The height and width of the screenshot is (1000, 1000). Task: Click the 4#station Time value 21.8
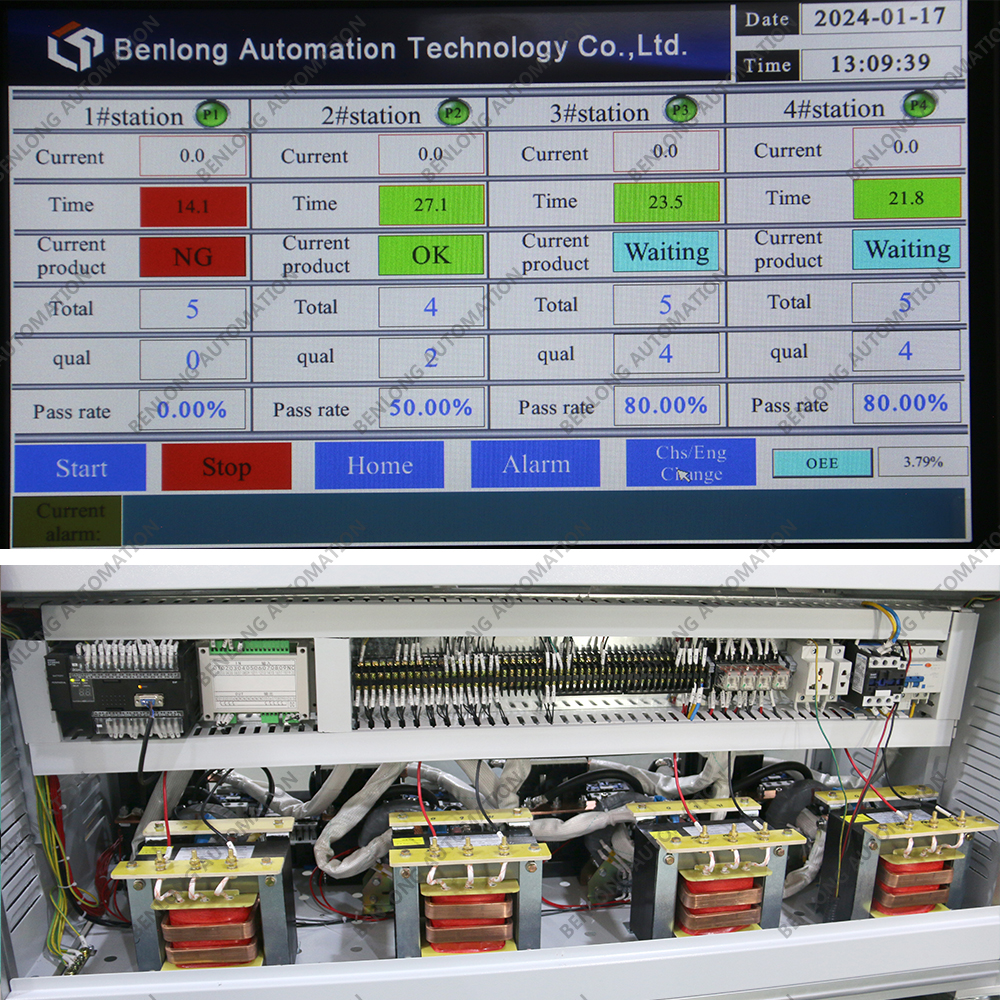pos(906,198)
